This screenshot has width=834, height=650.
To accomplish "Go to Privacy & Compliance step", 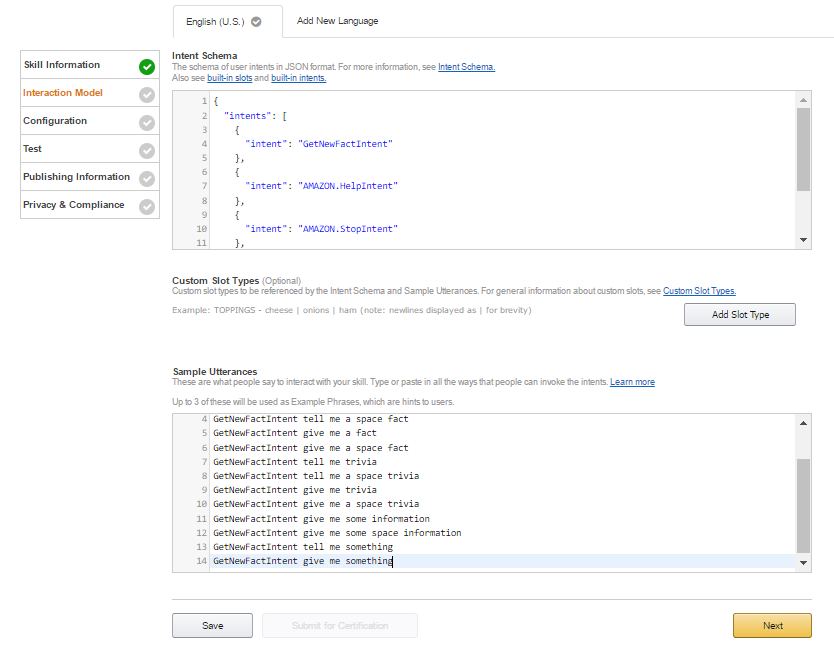I will [90, 205].
